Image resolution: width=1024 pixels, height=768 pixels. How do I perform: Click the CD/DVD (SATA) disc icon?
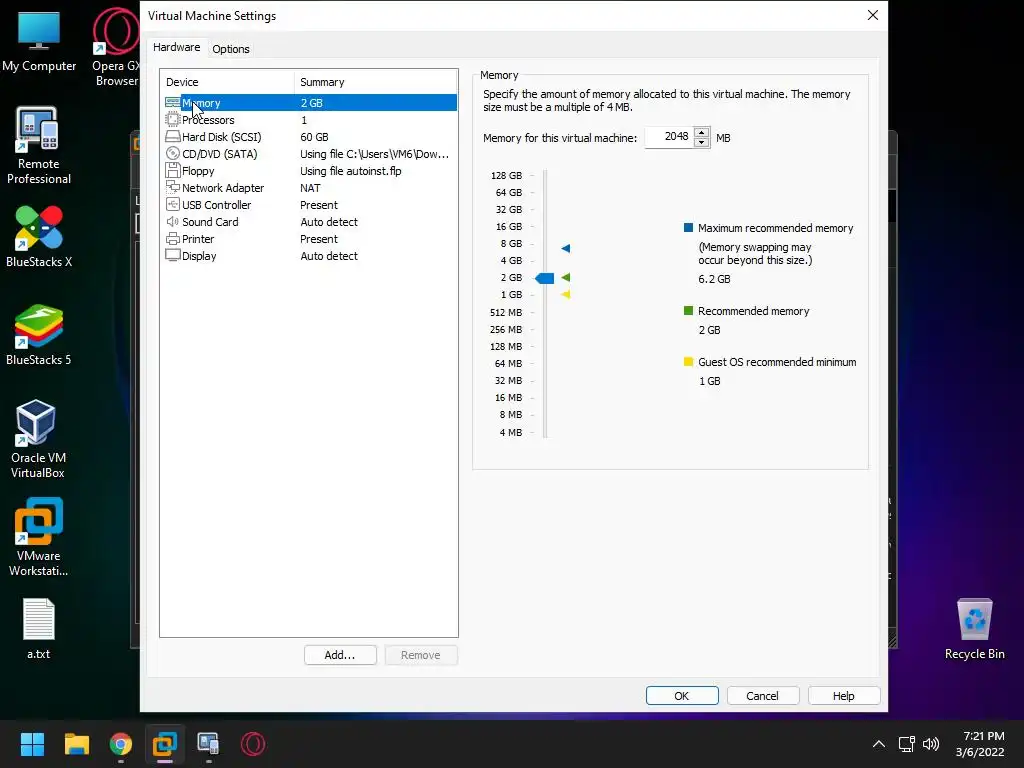click(x=172, y=153)
